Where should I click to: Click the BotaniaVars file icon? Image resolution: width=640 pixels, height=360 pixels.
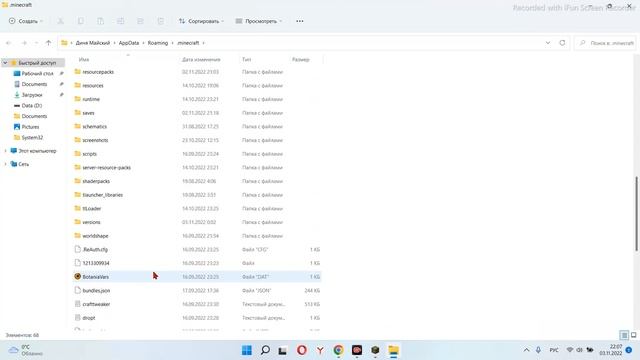(x=78, y=276)
